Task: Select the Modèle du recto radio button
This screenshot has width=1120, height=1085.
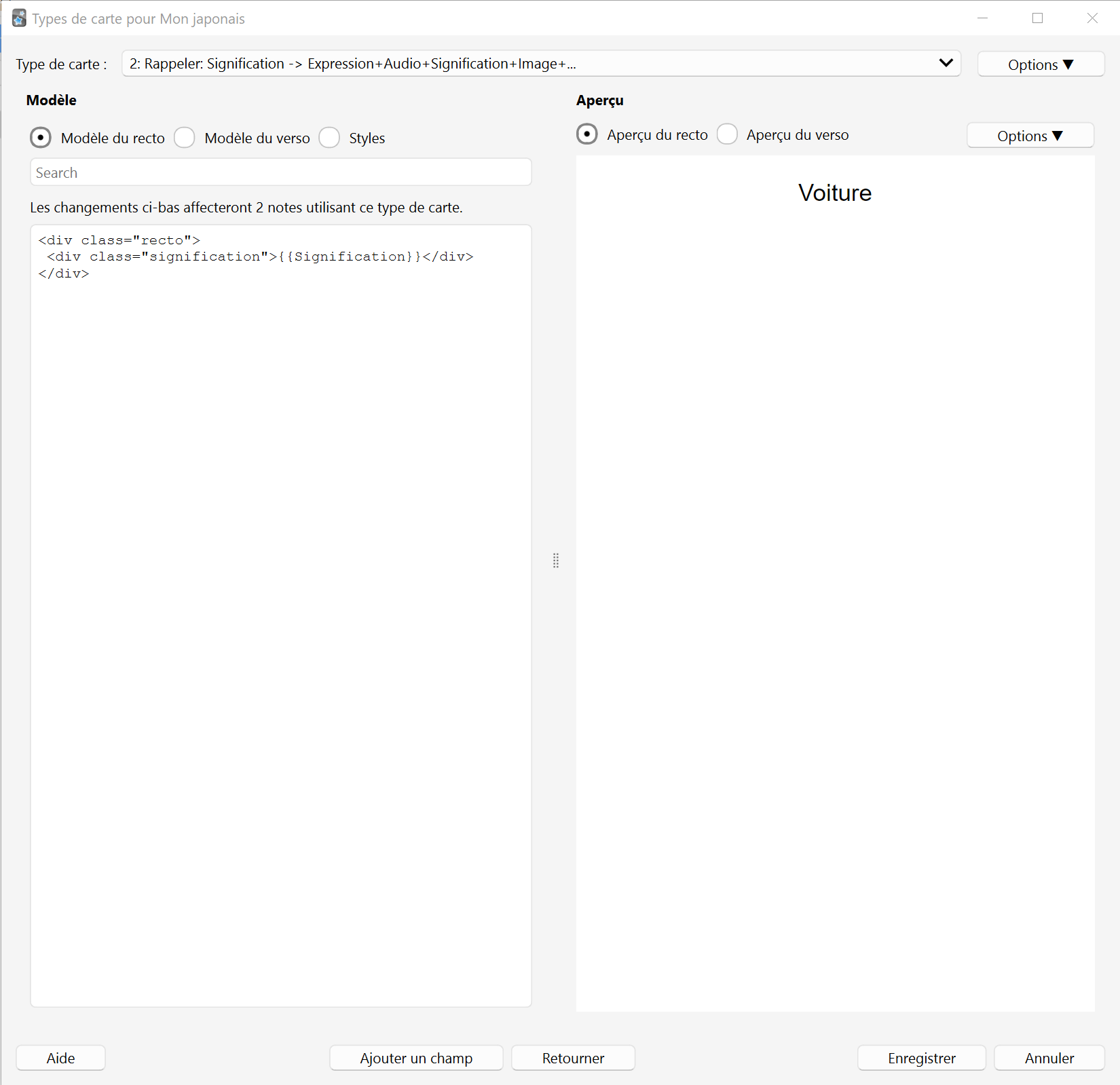Action: point(41,138)
